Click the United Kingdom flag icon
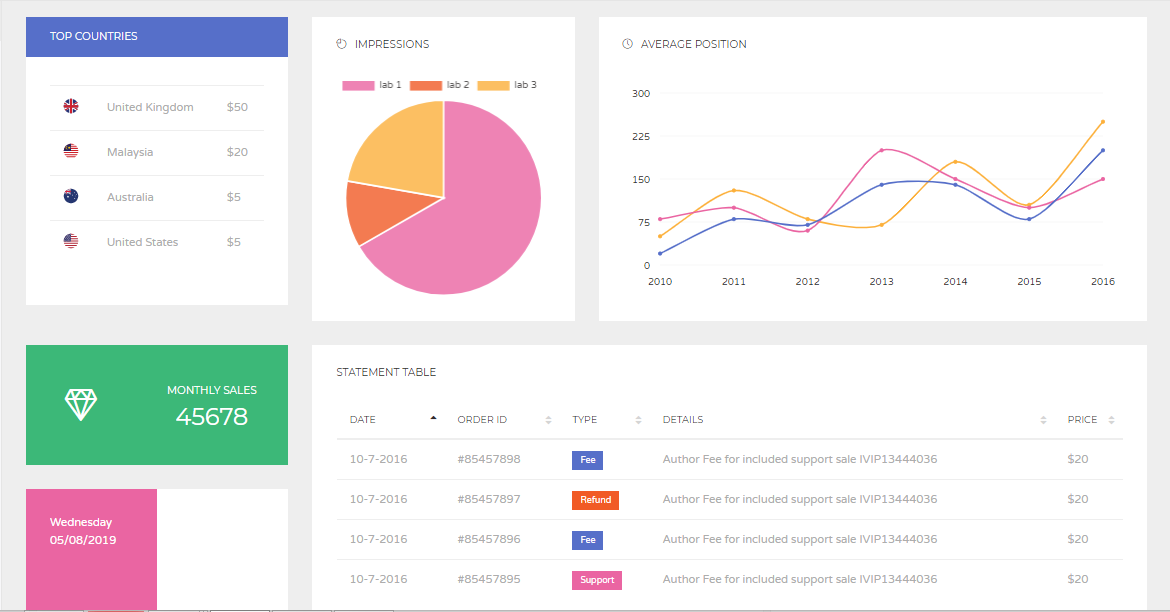1170x612 pixels. tap(71, 106)
